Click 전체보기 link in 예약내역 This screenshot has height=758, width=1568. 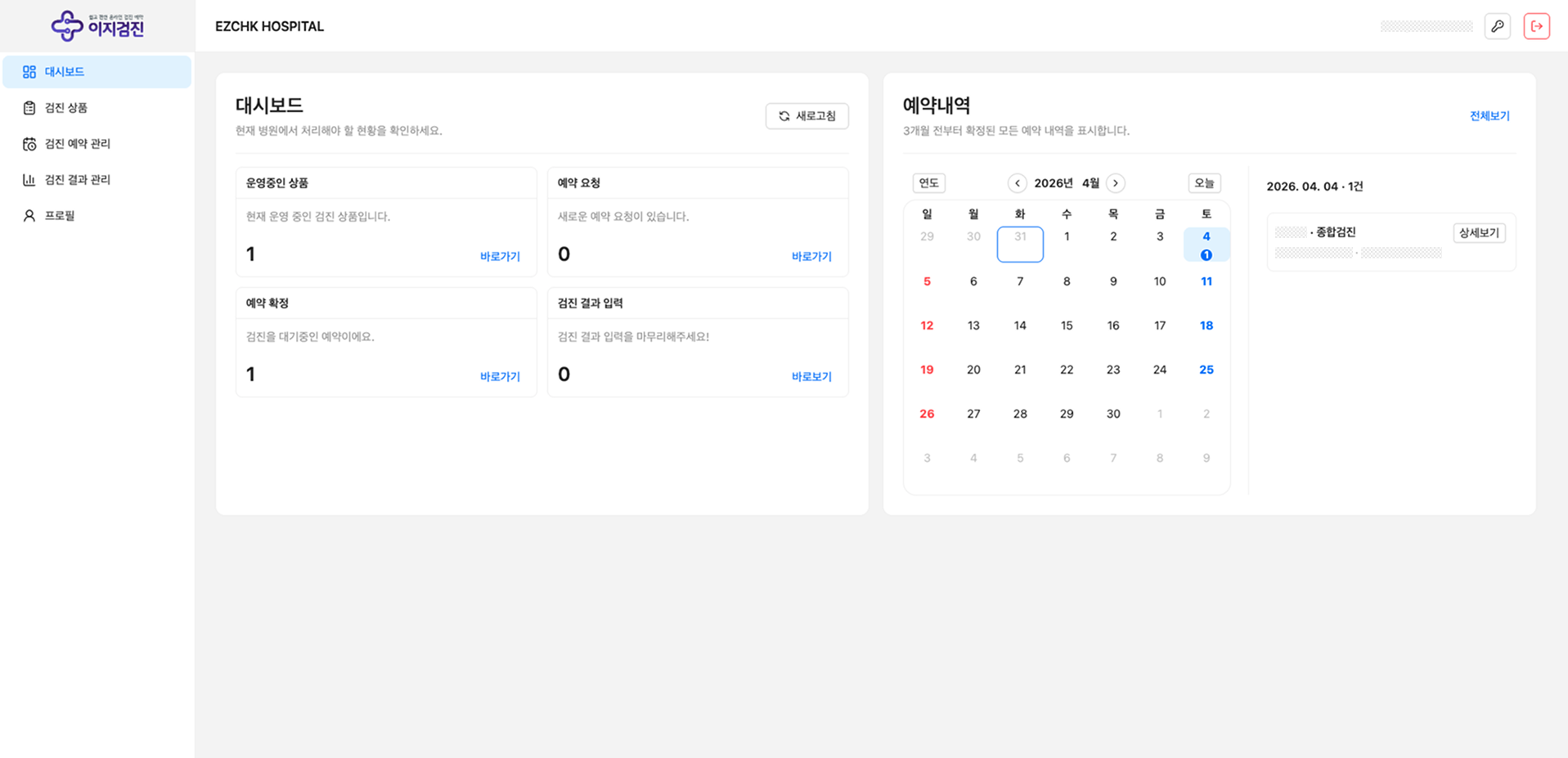click(1489, 116)
